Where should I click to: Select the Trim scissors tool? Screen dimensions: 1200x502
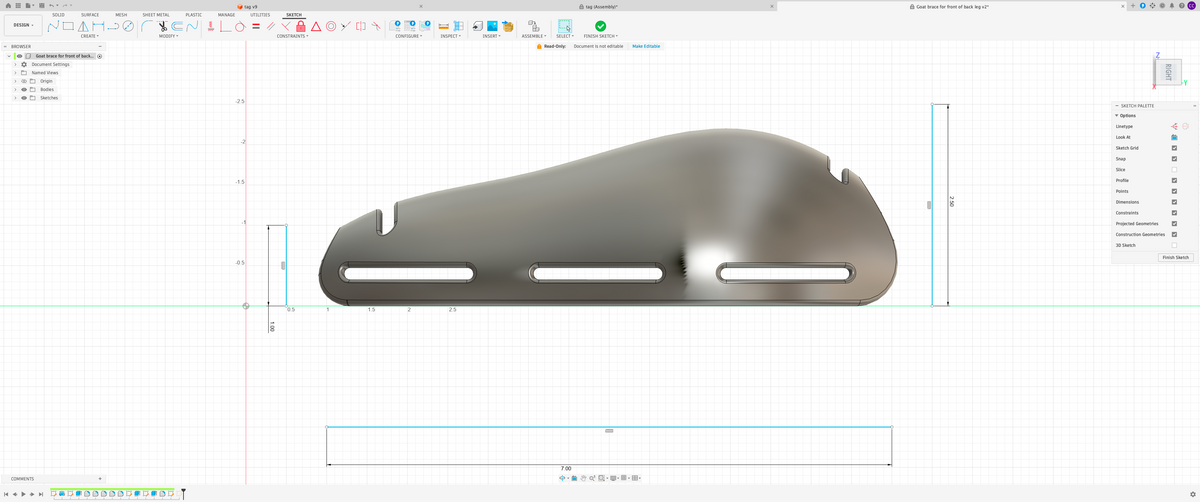coord(162,26)
